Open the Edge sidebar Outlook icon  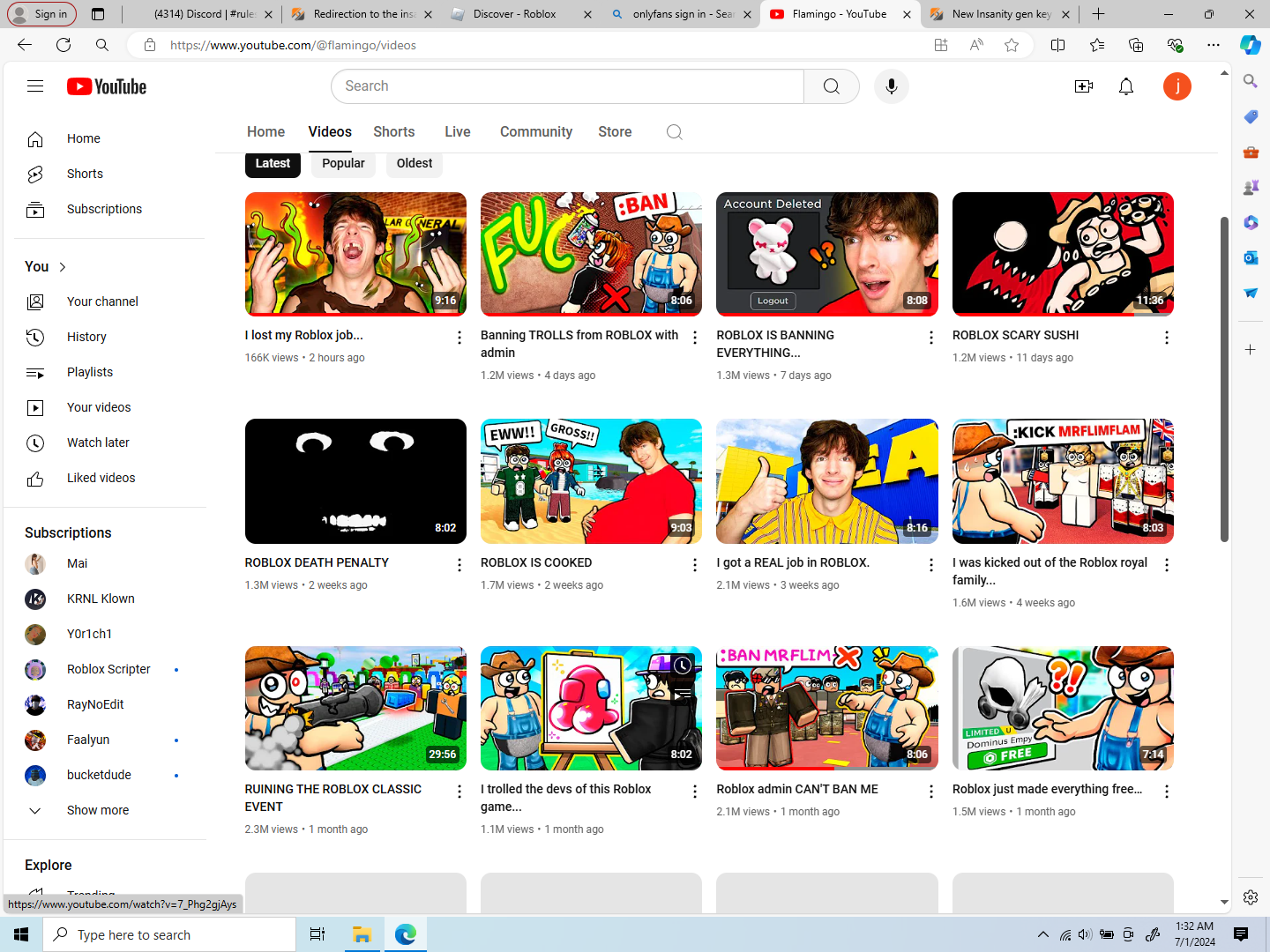[x=1251, y=257]
